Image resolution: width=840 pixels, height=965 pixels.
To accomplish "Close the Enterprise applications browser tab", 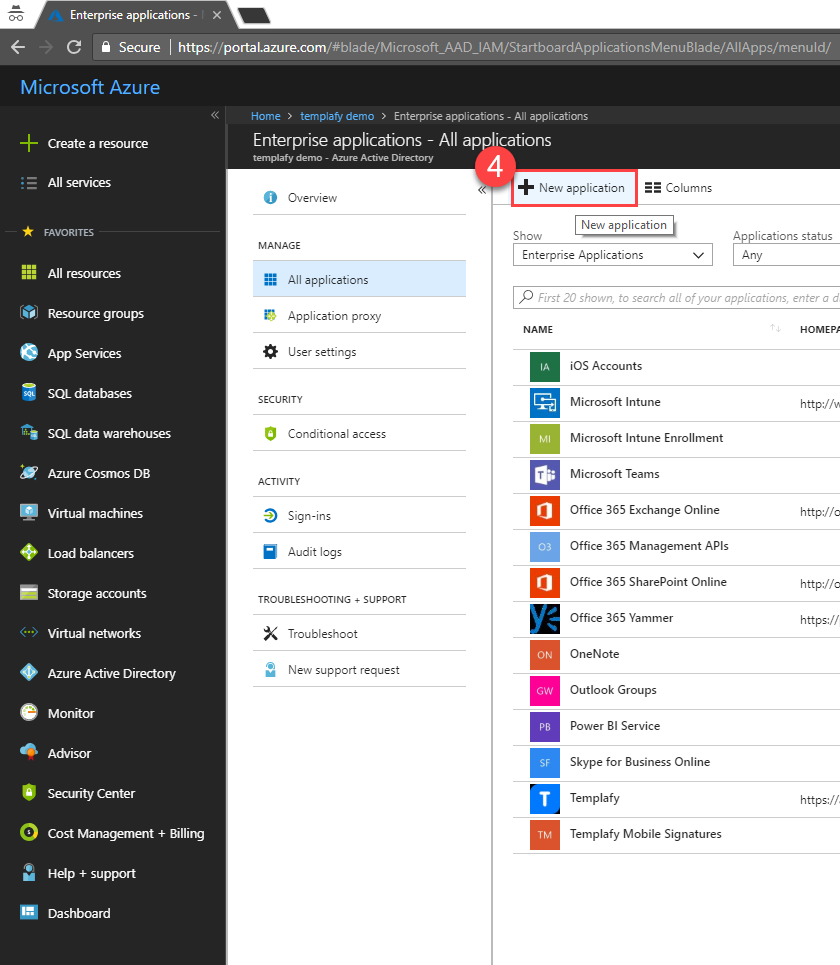I will [x=217, y=15].
